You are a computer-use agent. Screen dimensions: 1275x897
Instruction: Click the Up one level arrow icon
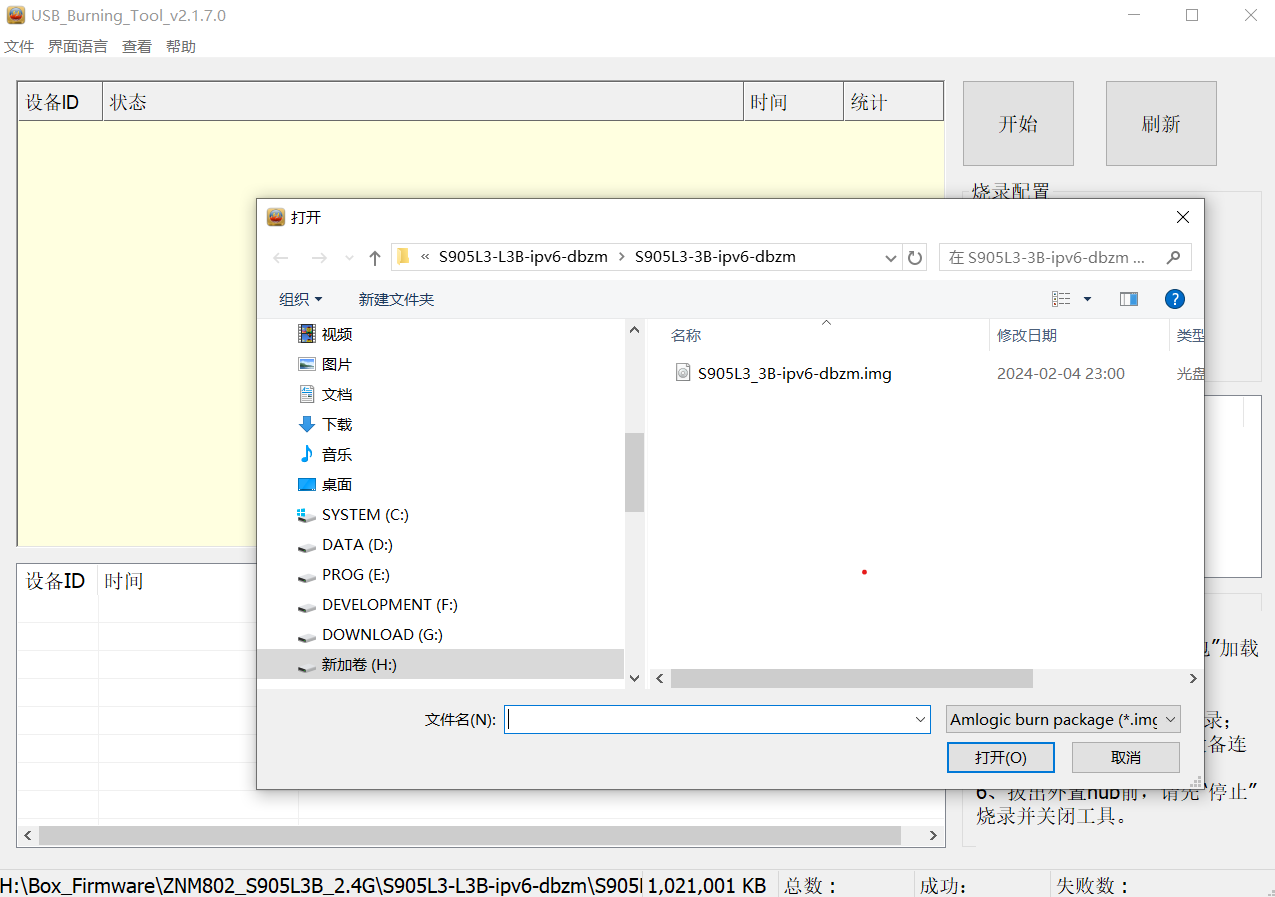click(x=374, y=257)
